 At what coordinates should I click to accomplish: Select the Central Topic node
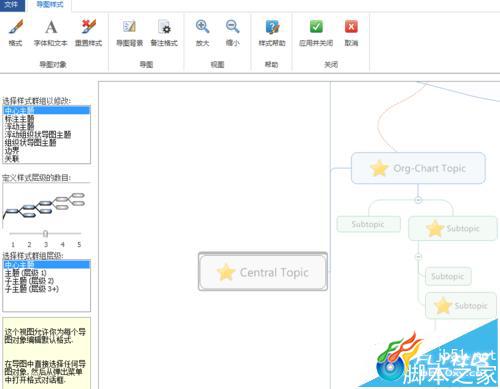[263, 272]
